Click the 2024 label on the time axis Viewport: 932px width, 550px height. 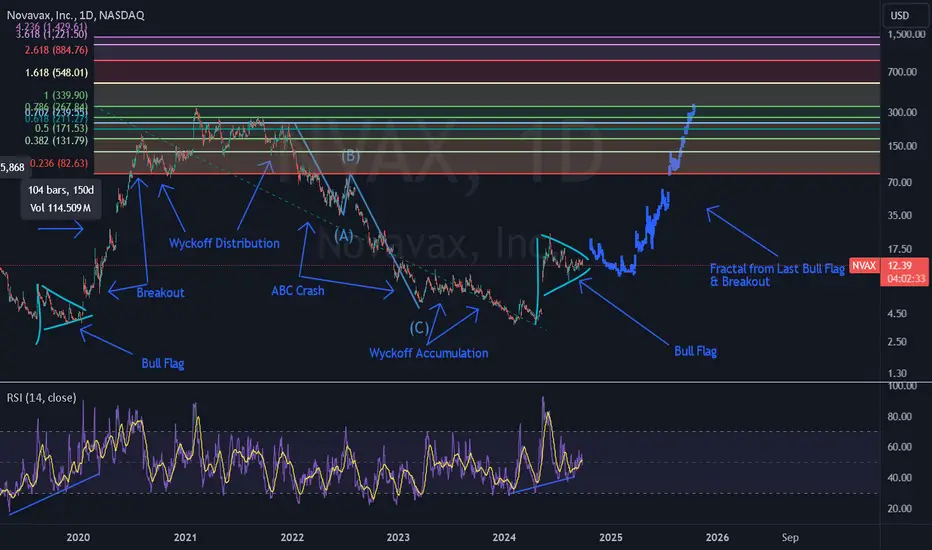point(504,538)
